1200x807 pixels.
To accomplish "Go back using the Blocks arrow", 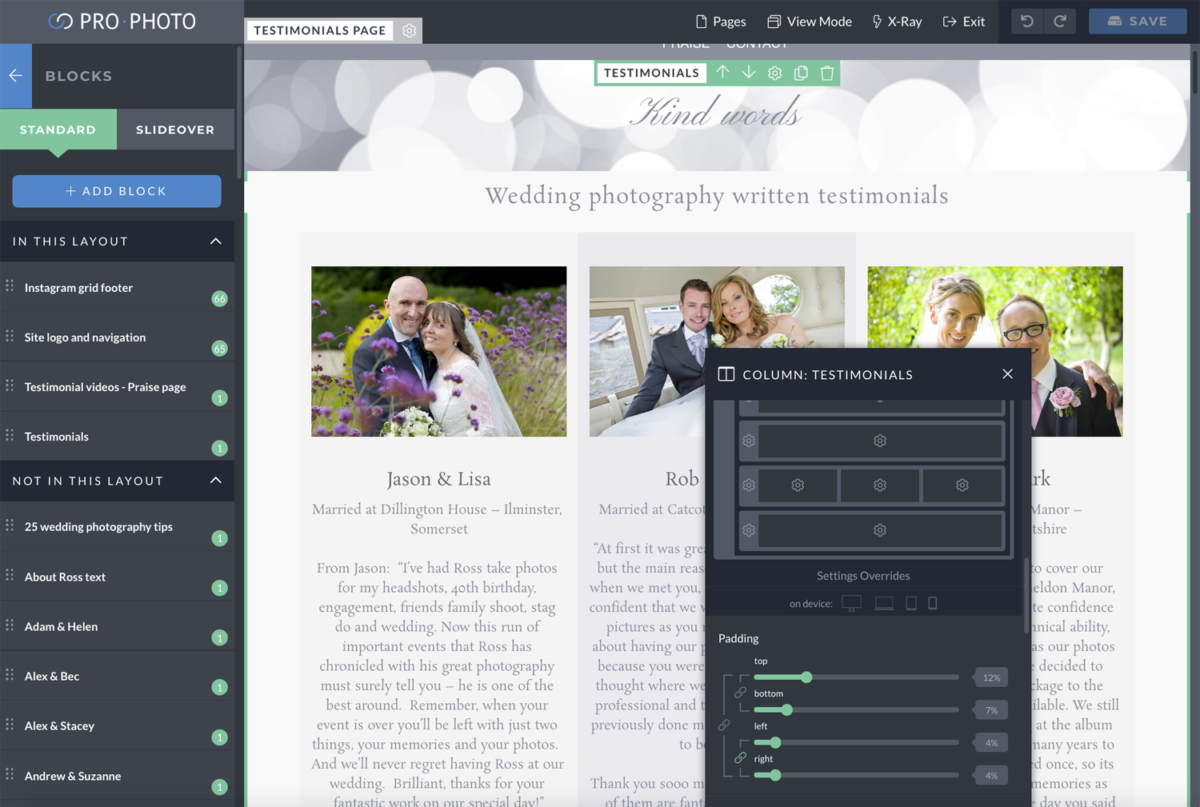I will coord(15,76).
